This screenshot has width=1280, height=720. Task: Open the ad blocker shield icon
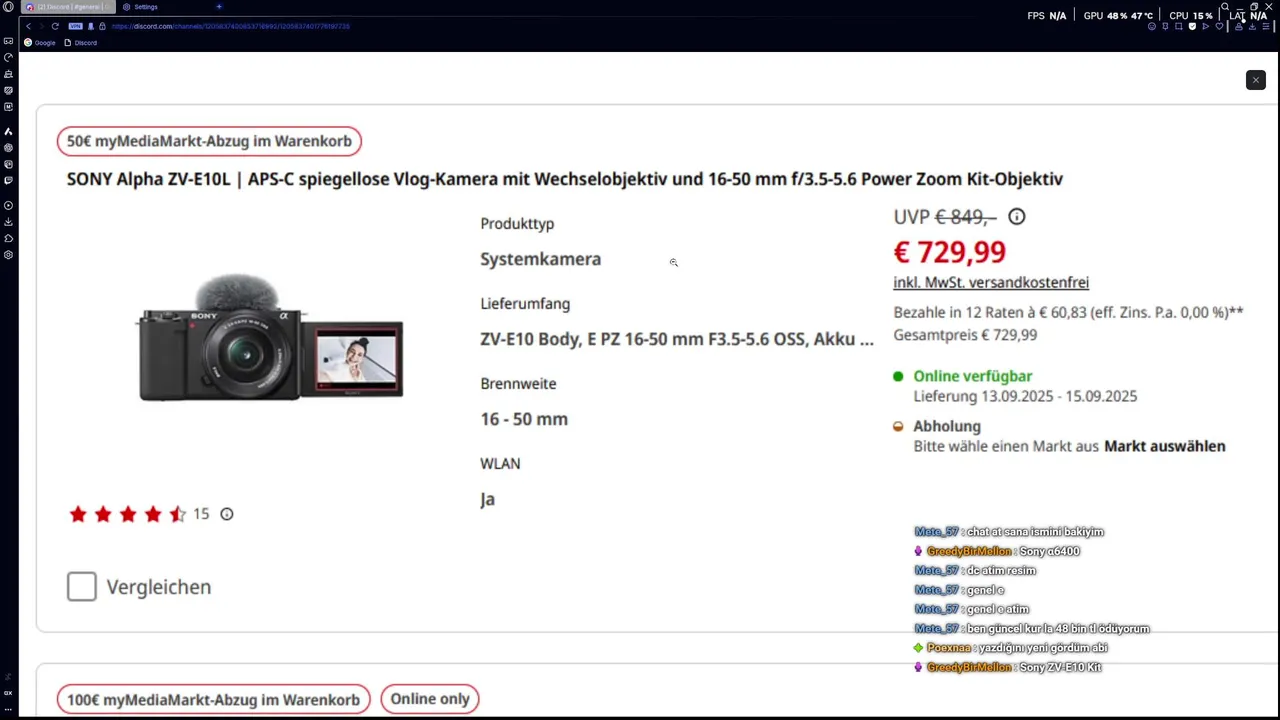point(1192,26)
